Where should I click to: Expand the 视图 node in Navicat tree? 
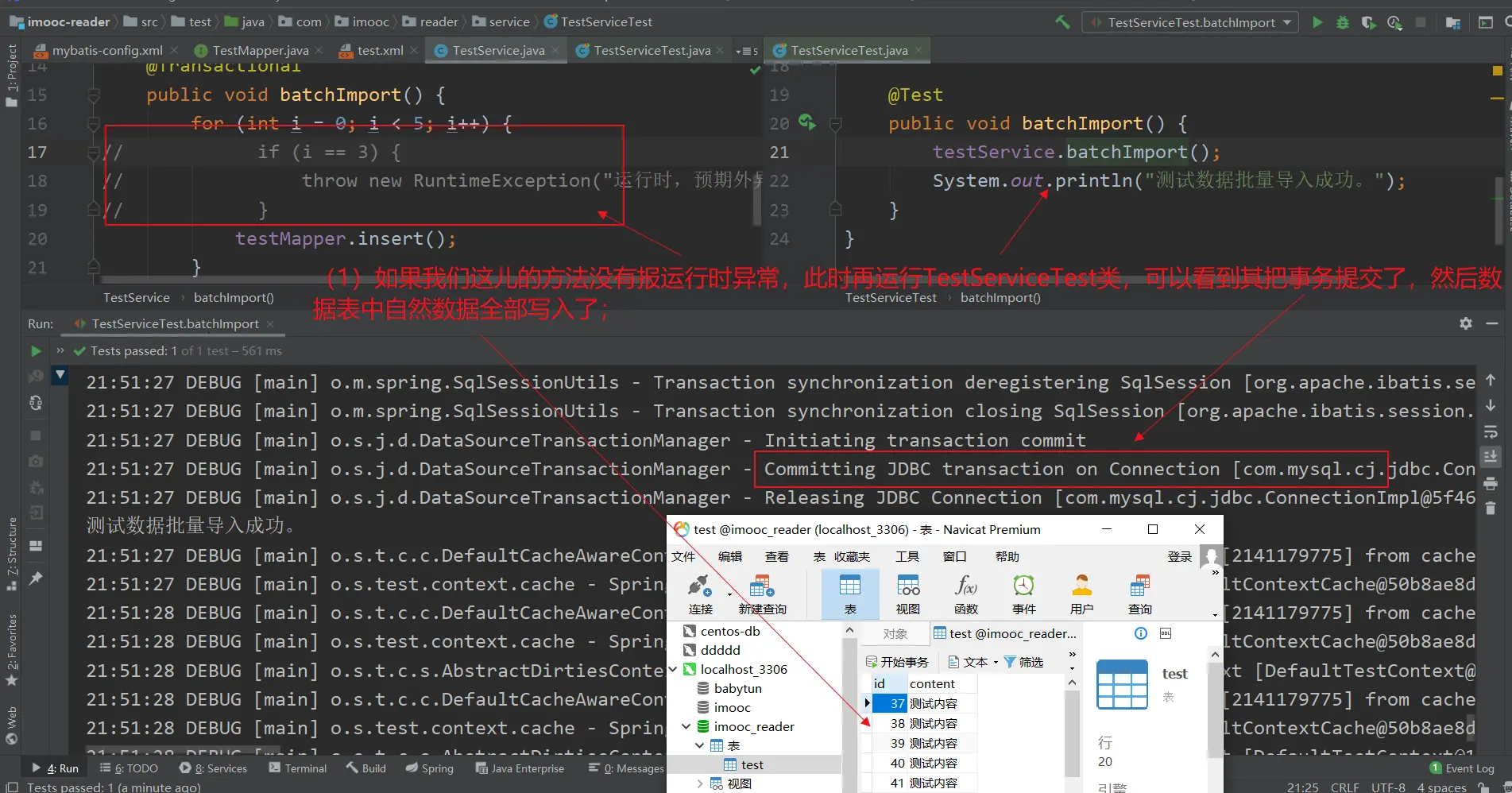pyautogui.click(x=699, y=783)
